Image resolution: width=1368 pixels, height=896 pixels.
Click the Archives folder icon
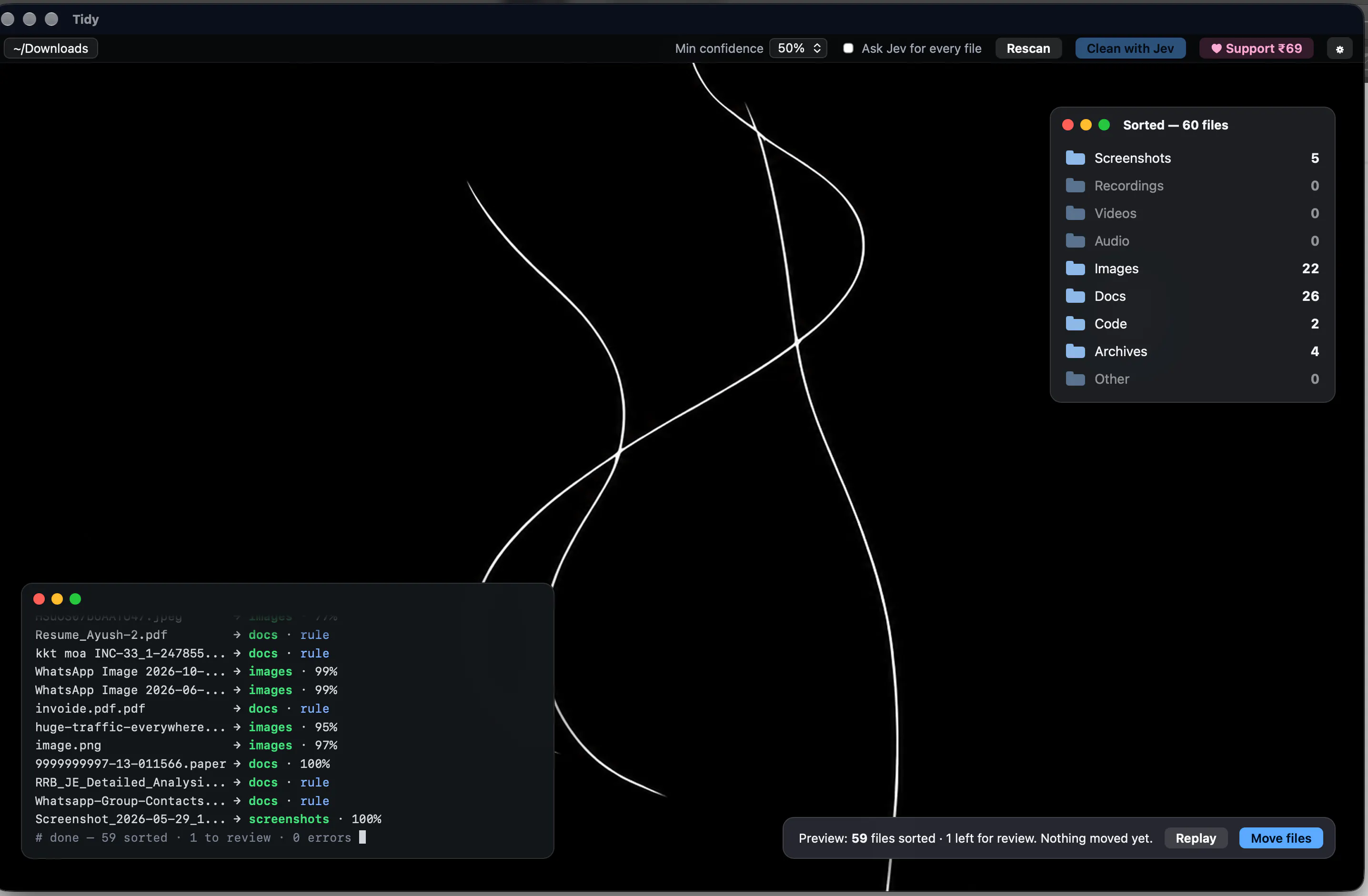pyautogui.click(x=1075, y=351)
